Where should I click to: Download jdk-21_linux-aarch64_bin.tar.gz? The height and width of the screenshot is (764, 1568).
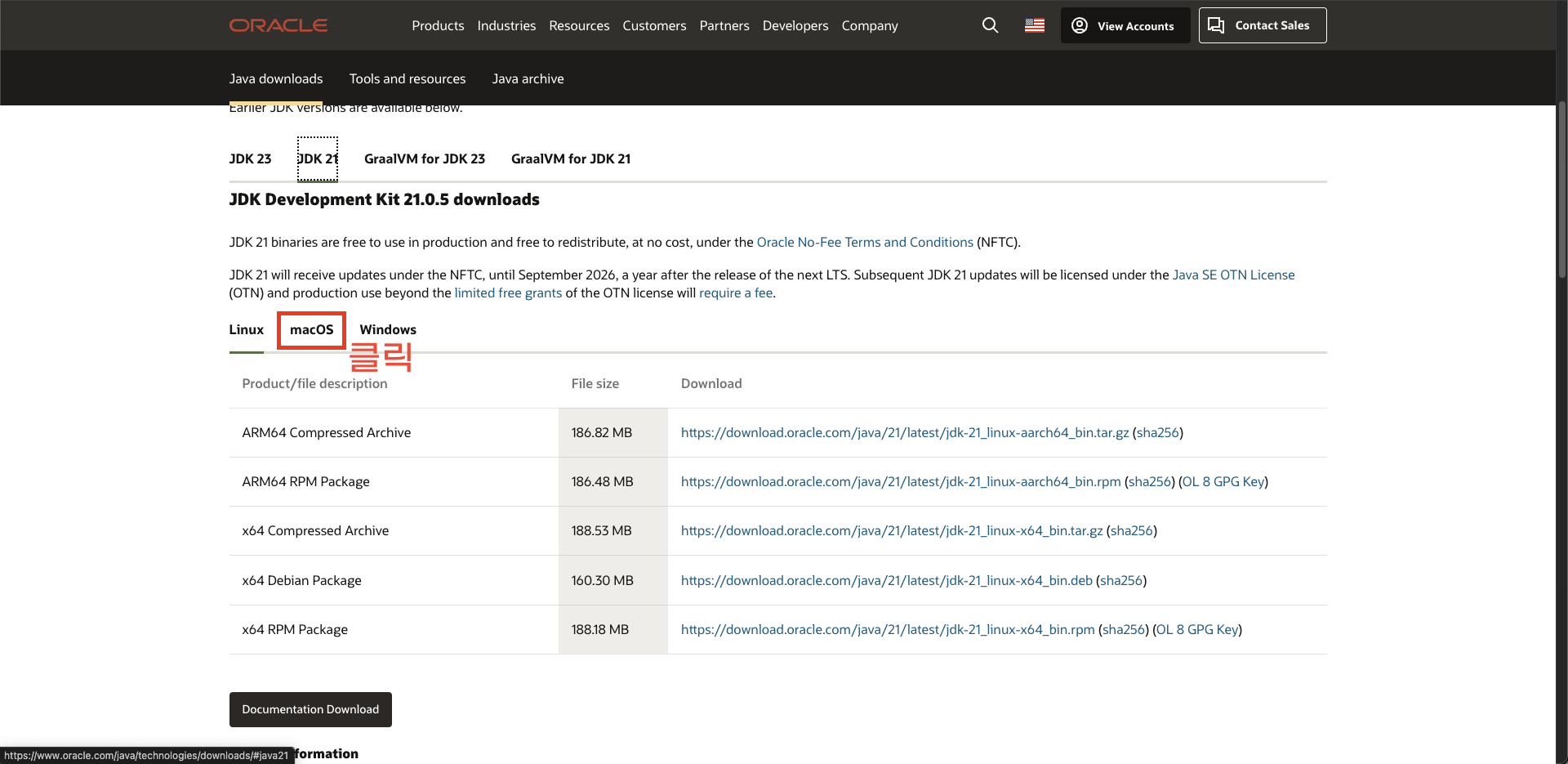[905, 432]
